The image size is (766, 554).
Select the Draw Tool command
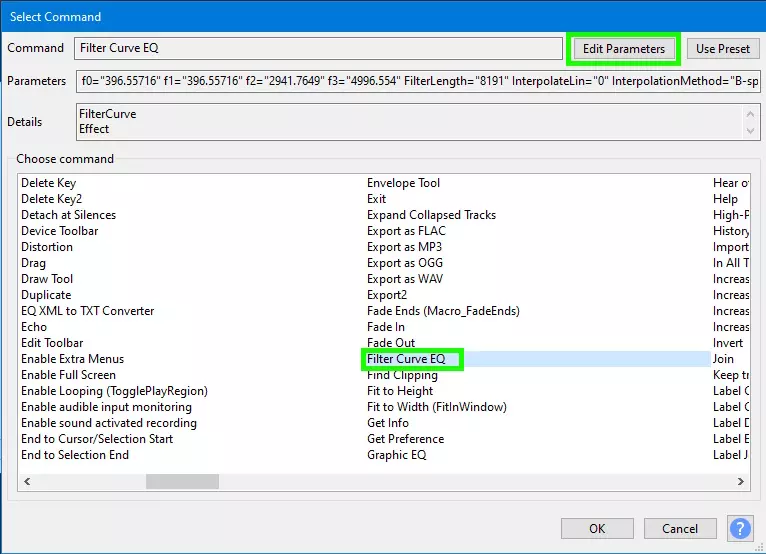click(x=47, y=279)
